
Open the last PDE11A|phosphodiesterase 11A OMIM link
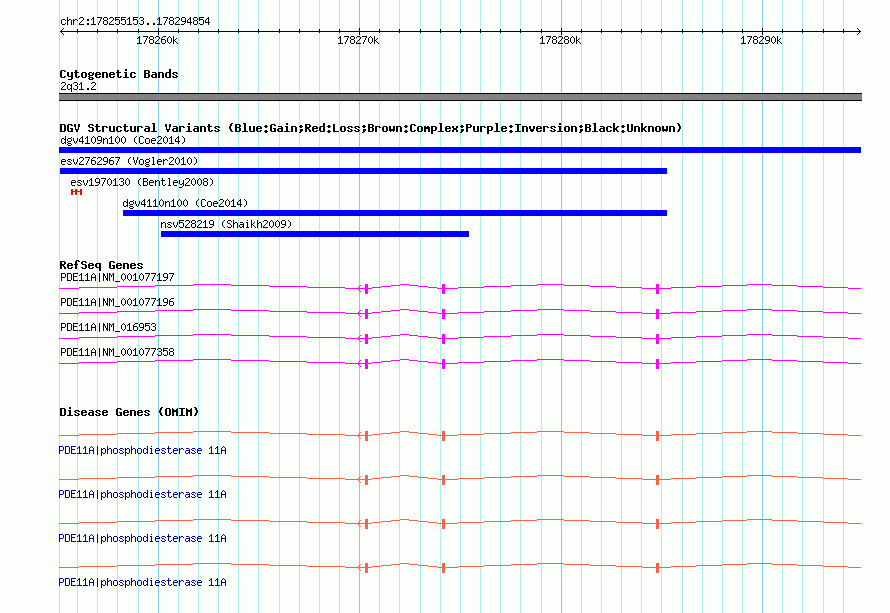coord(142,582)
